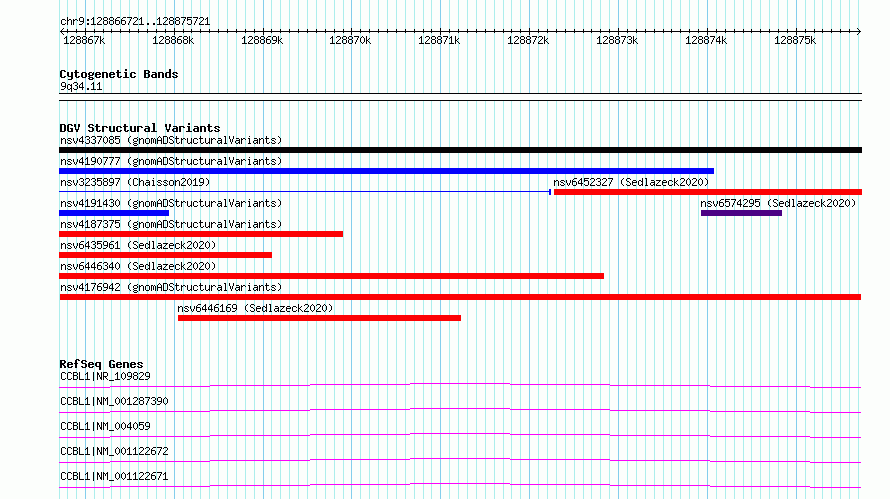The image size is (890, 499).
Task: Open nsv3235897 (Chaisson2019) label
Action: click(135, 182)
